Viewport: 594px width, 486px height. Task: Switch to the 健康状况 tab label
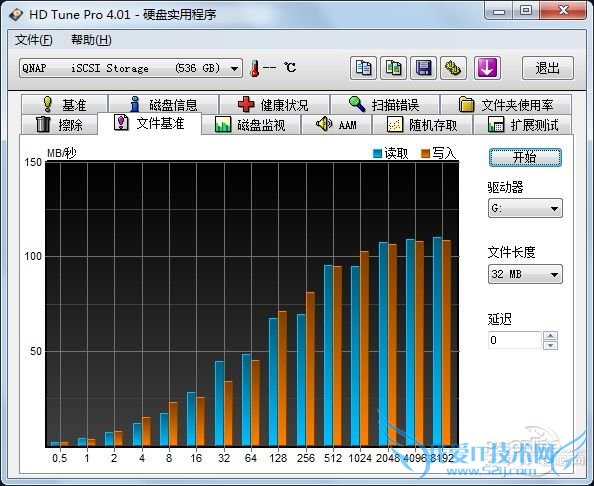pyautogui.click(x=284, y=105)
